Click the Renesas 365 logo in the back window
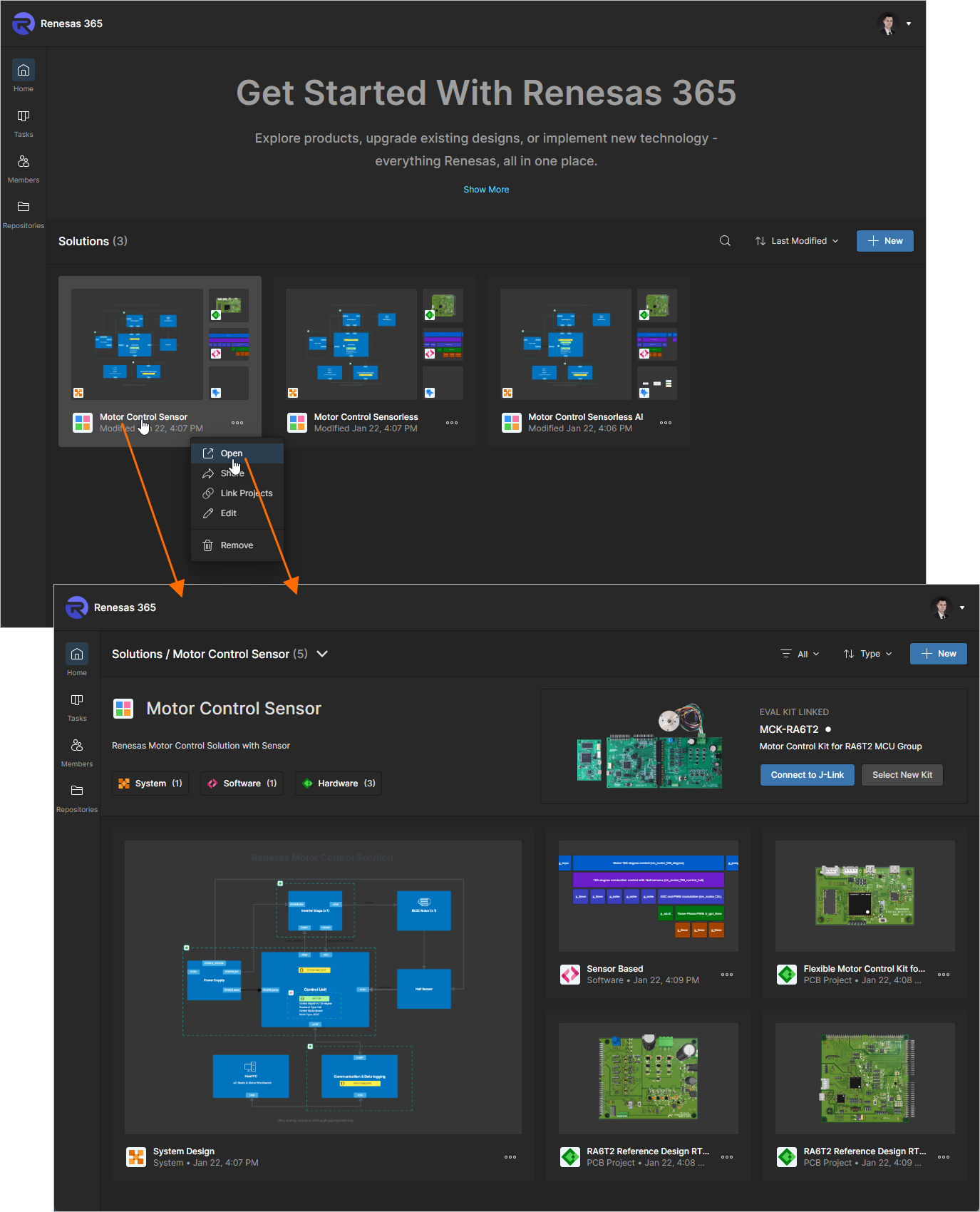The image size is (980, 1212). (24, 24)
